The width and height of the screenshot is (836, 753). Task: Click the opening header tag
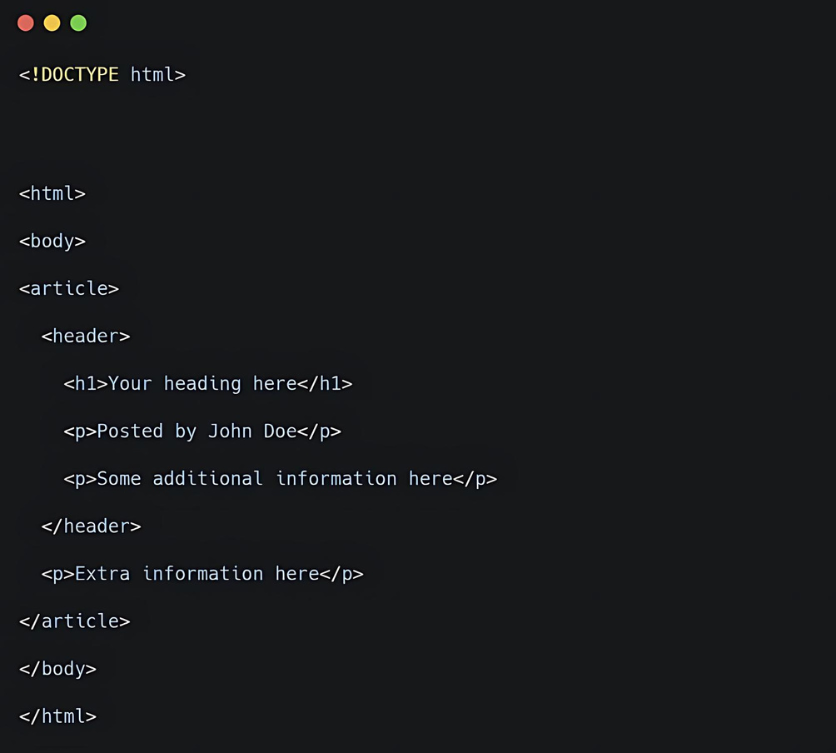pyautogui.click(x=86, y=336)
